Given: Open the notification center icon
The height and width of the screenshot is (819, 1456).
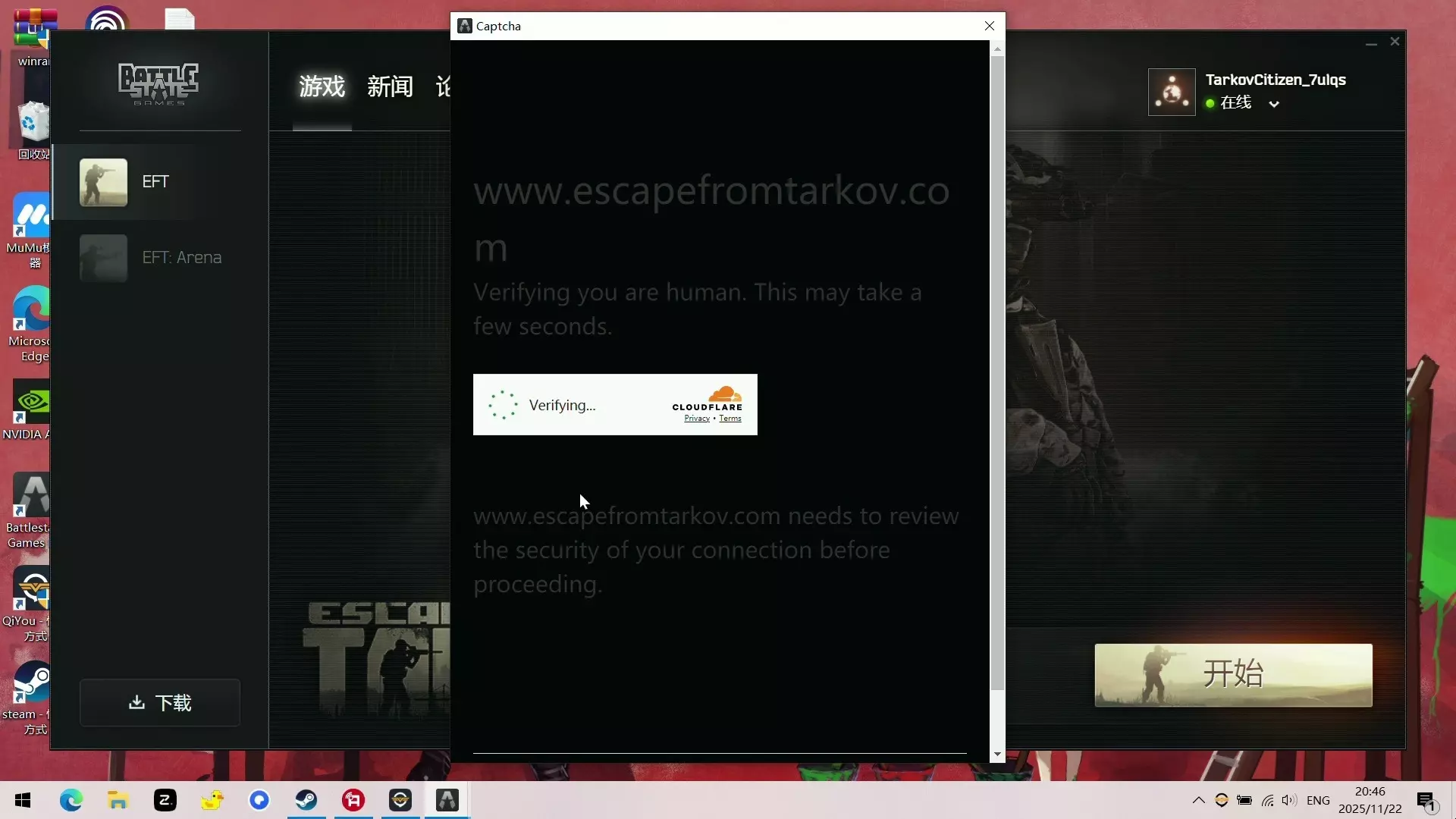Looking at the screenshot, I should [x=1426, y=800].
